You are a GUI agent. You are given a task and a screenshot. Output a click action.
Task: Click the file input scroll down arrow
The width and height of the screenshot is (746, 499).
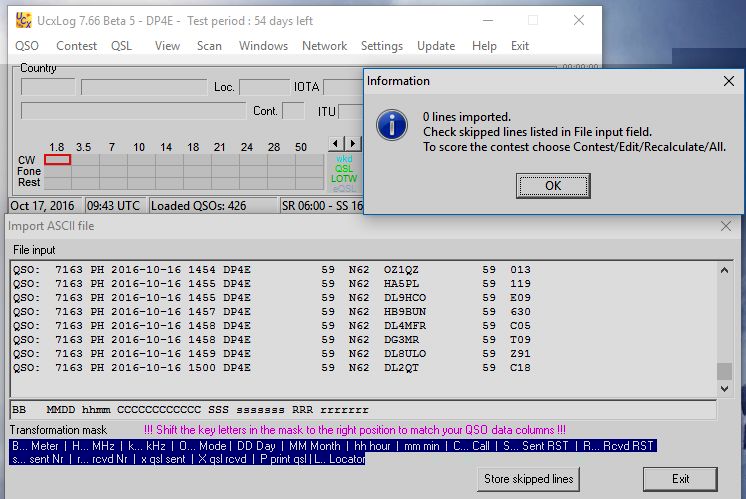coord(724,389)
